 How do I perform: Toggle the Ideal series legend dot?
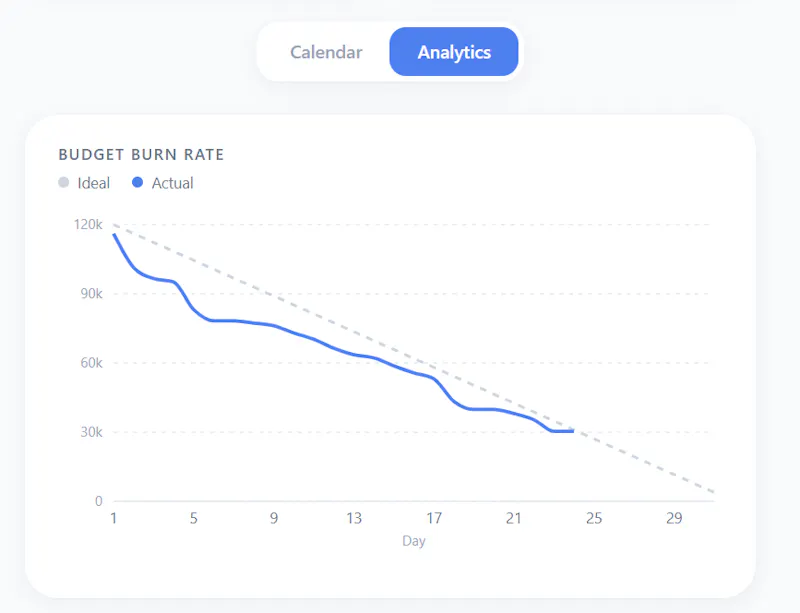click(x=64, y=182)
